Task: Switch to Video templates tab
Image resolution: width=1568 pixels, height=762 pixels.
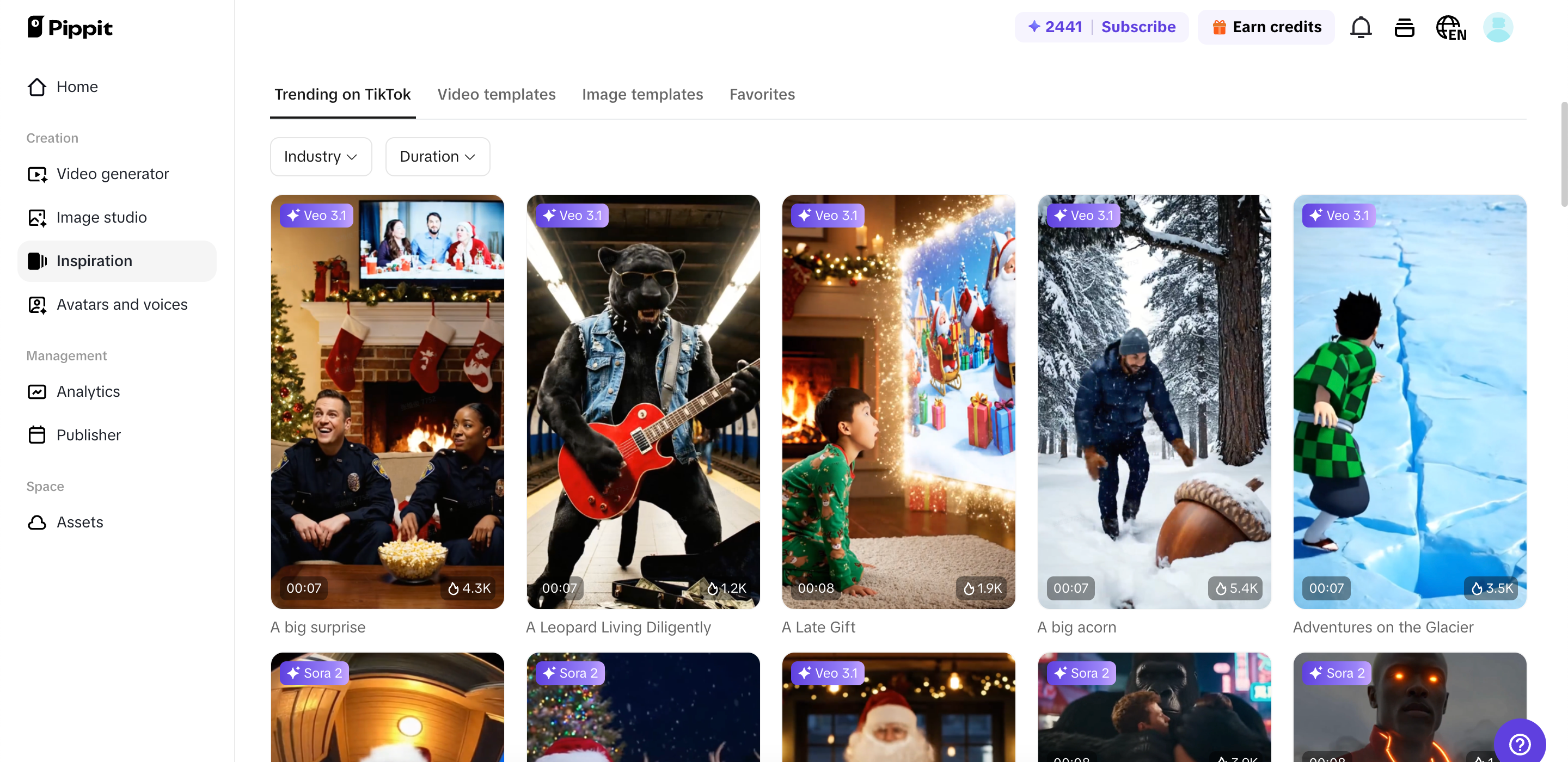Action: pyautogui.click(x=496, y=94)
